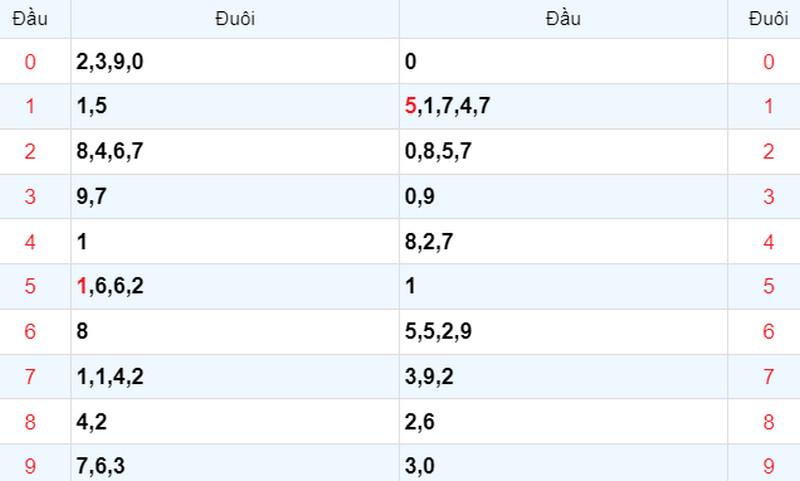Select the cell with 3,9,2
Viewport: 800px width, 481px height.
tap(563, 376)
